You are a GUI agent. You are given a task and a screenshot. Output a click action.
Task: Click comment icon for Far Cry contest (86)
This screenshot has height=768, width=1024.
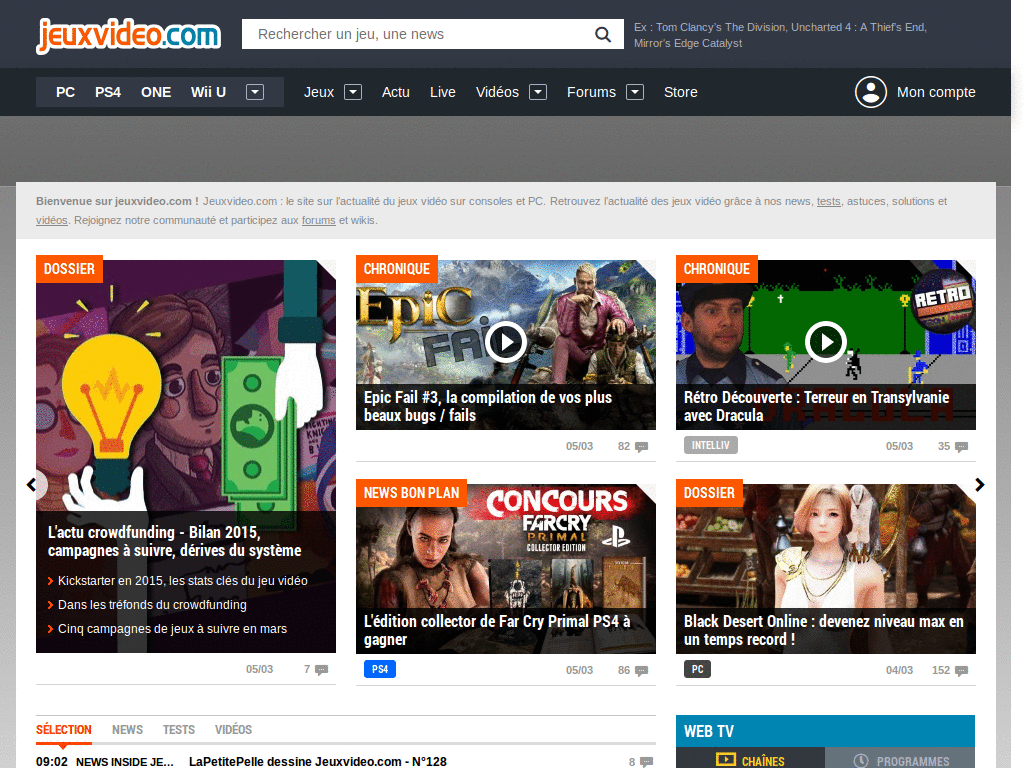click(x=641, y=671)
